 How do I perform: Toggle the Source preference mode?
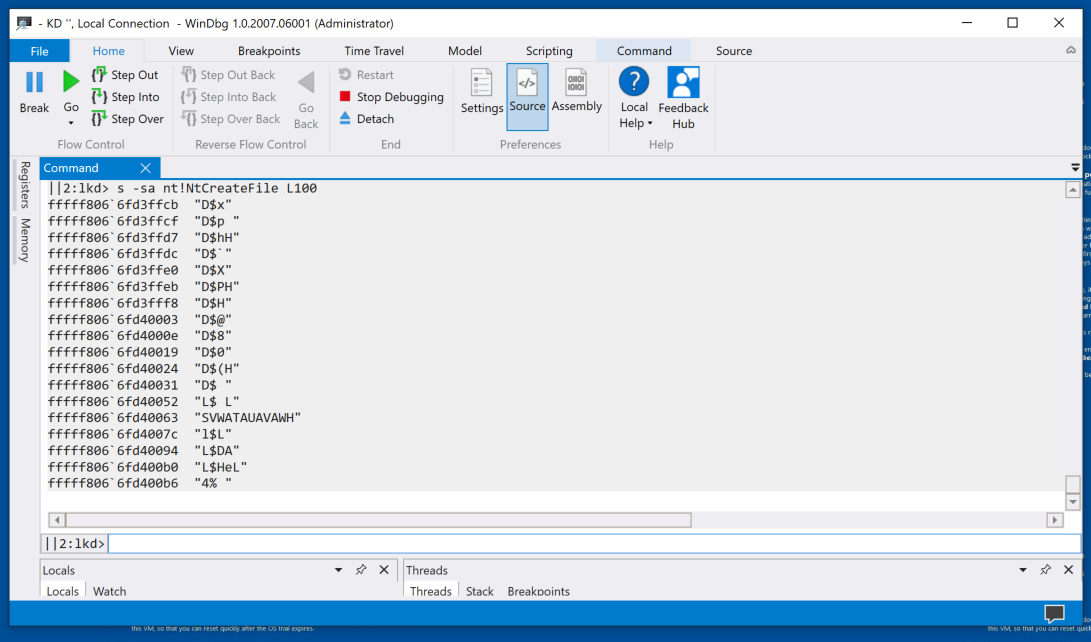527,84
